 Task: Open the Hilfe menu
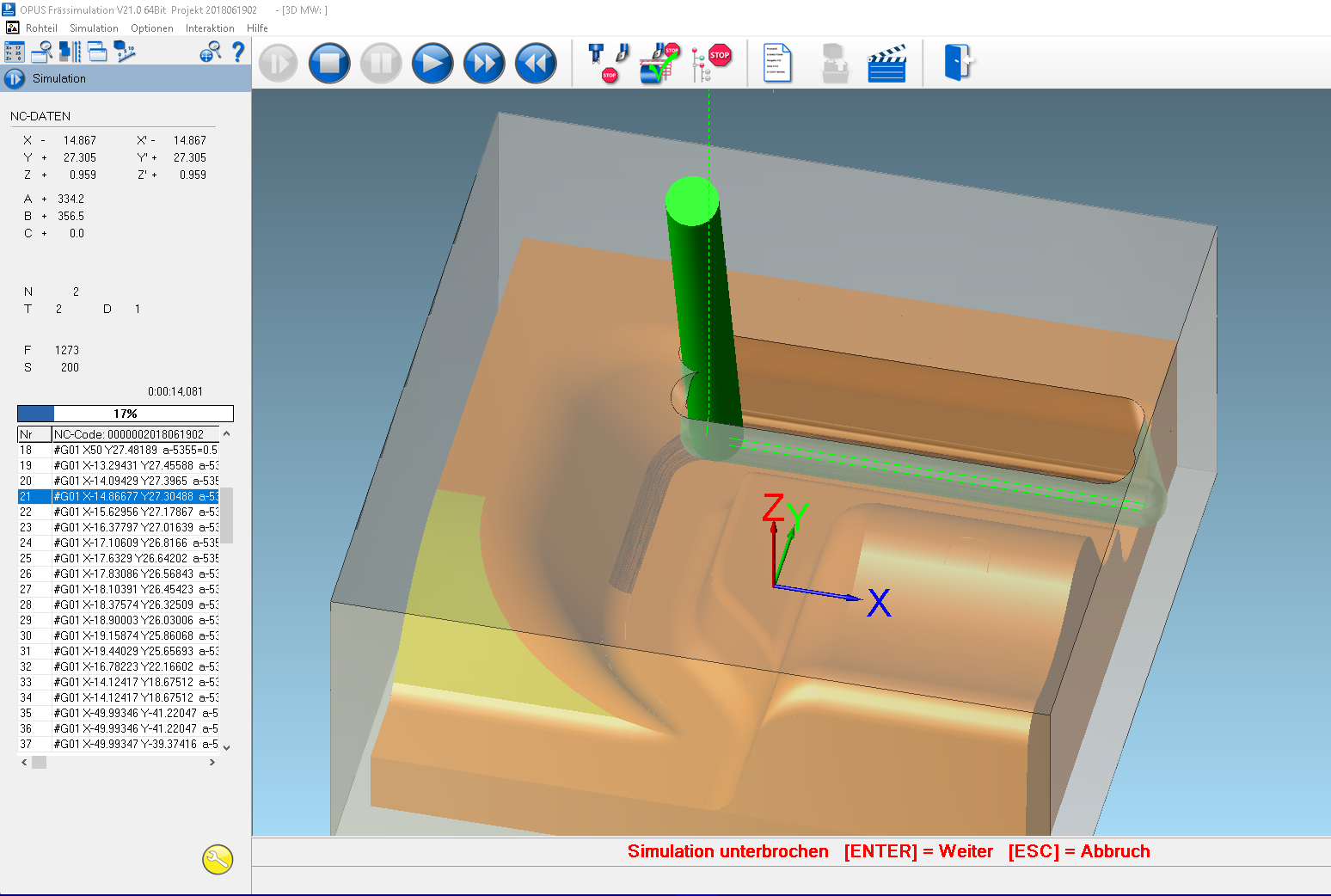click(257, 28)
